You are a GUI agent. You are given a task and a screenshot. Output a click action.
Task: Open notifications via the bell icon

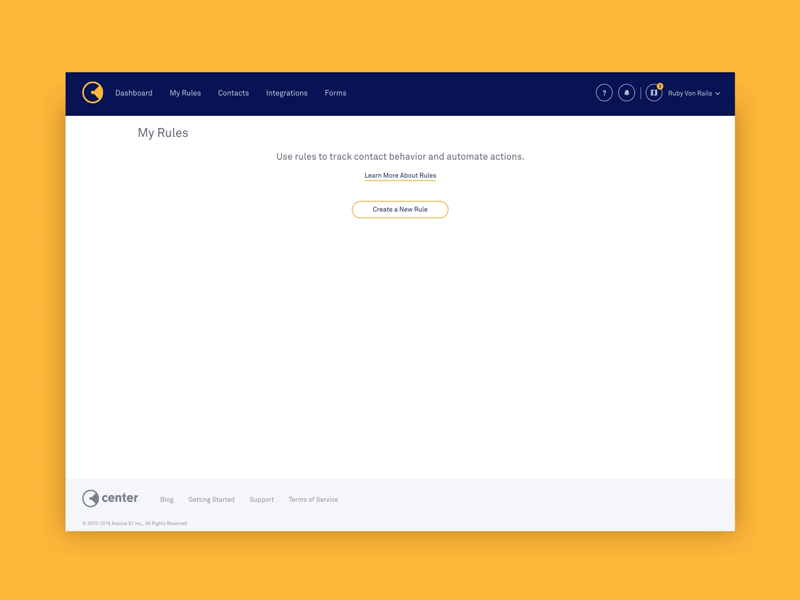click(x=626, y=92)
